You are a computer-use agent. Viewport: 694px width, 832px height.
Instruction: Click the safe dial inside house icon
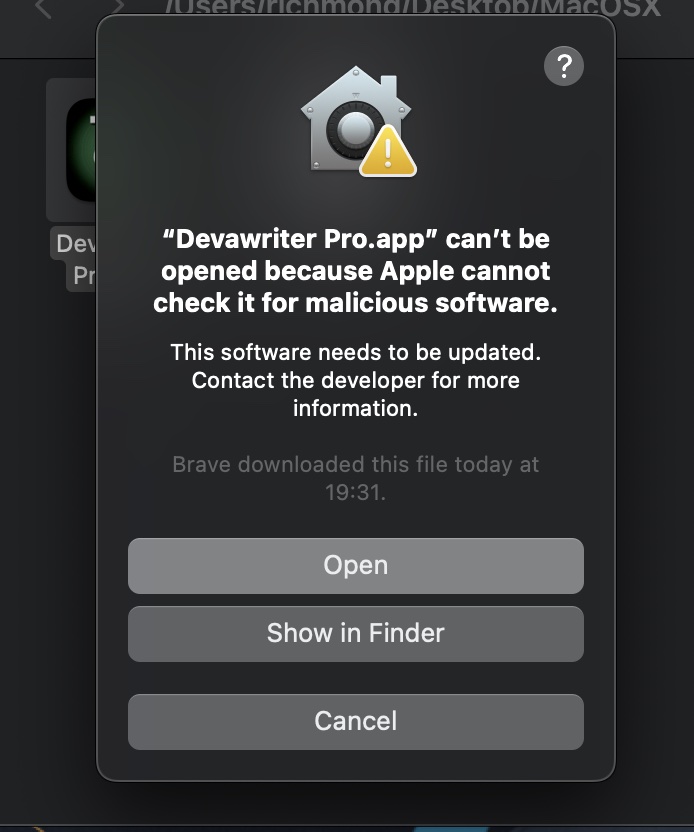pos(355,129)
